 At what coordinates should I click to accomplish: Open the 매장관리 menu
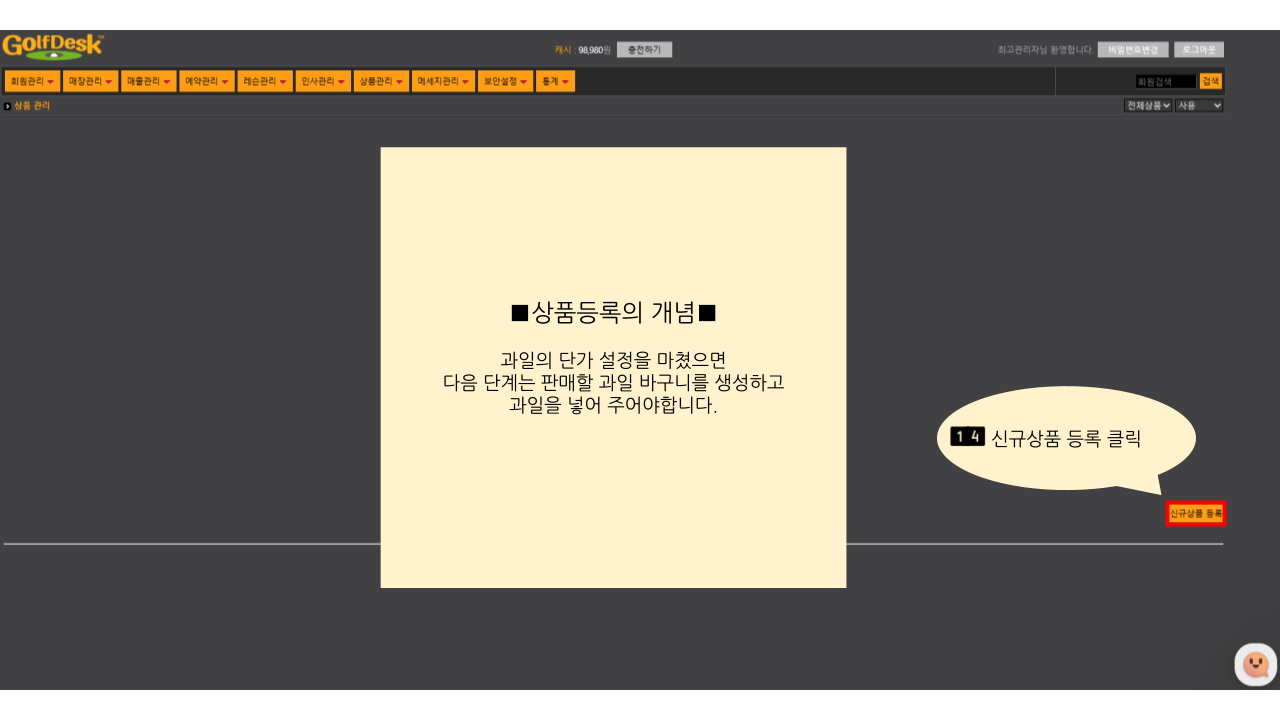[x=90, y=81]
